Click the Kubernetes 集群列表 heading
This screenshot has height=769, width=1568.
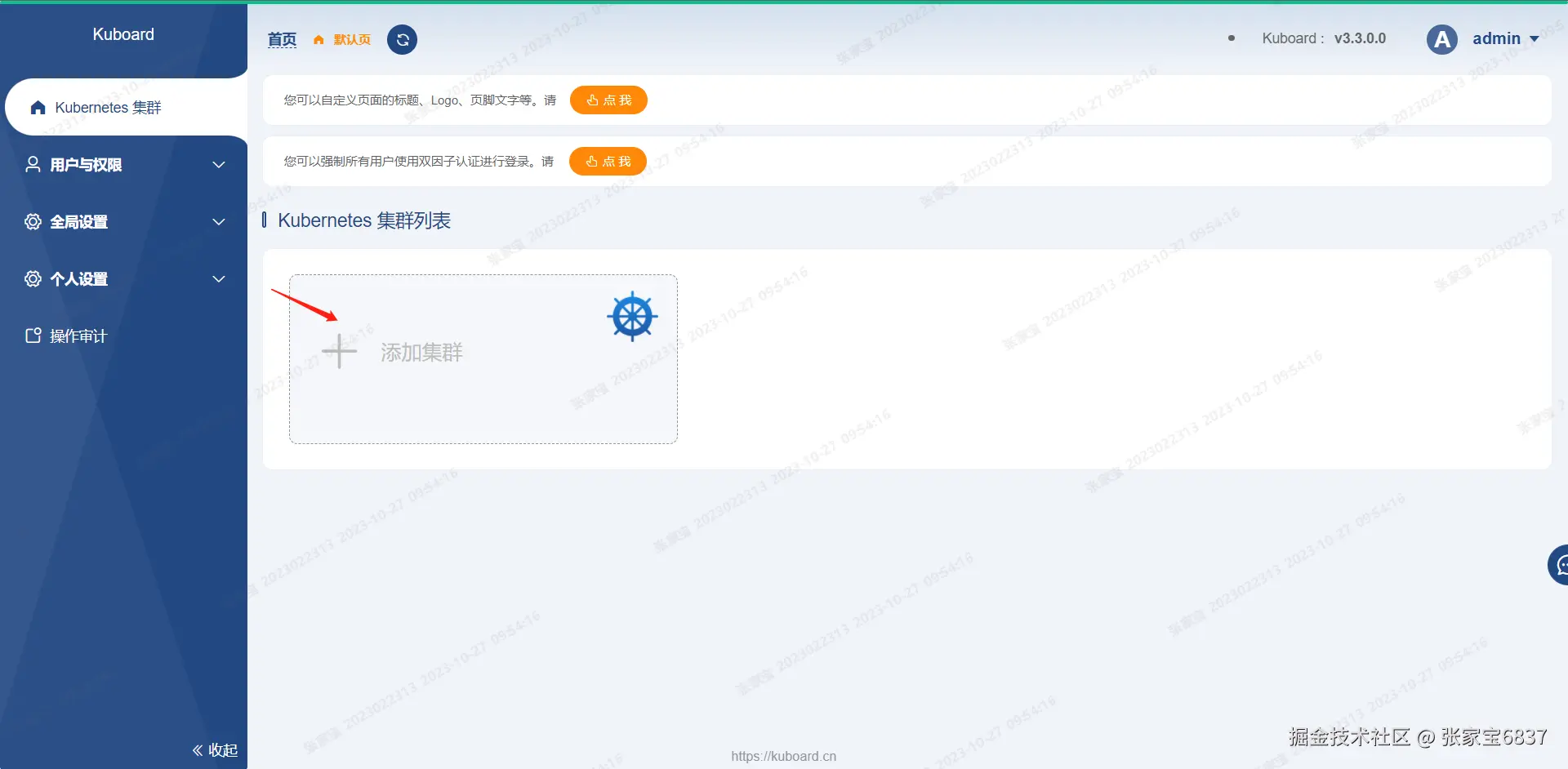(x=364, y=220)
